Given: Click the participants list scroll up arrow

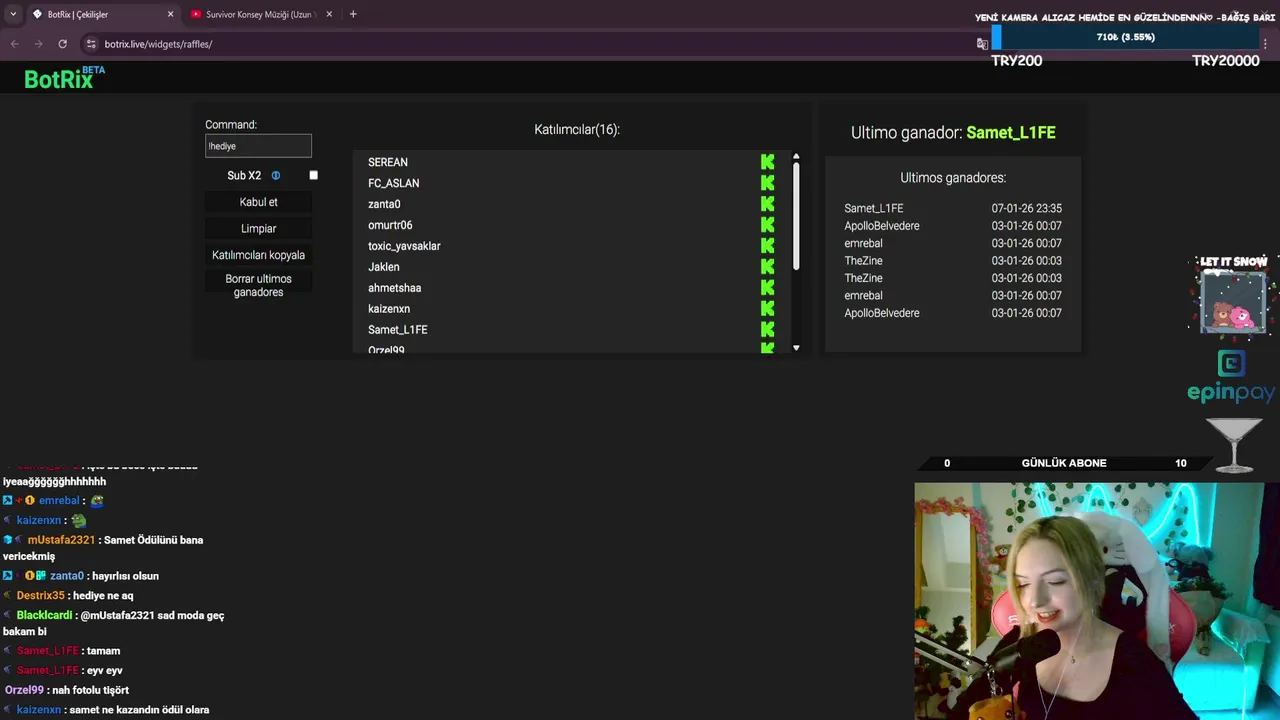Looking at the screenshot, I should coord(796,157).
